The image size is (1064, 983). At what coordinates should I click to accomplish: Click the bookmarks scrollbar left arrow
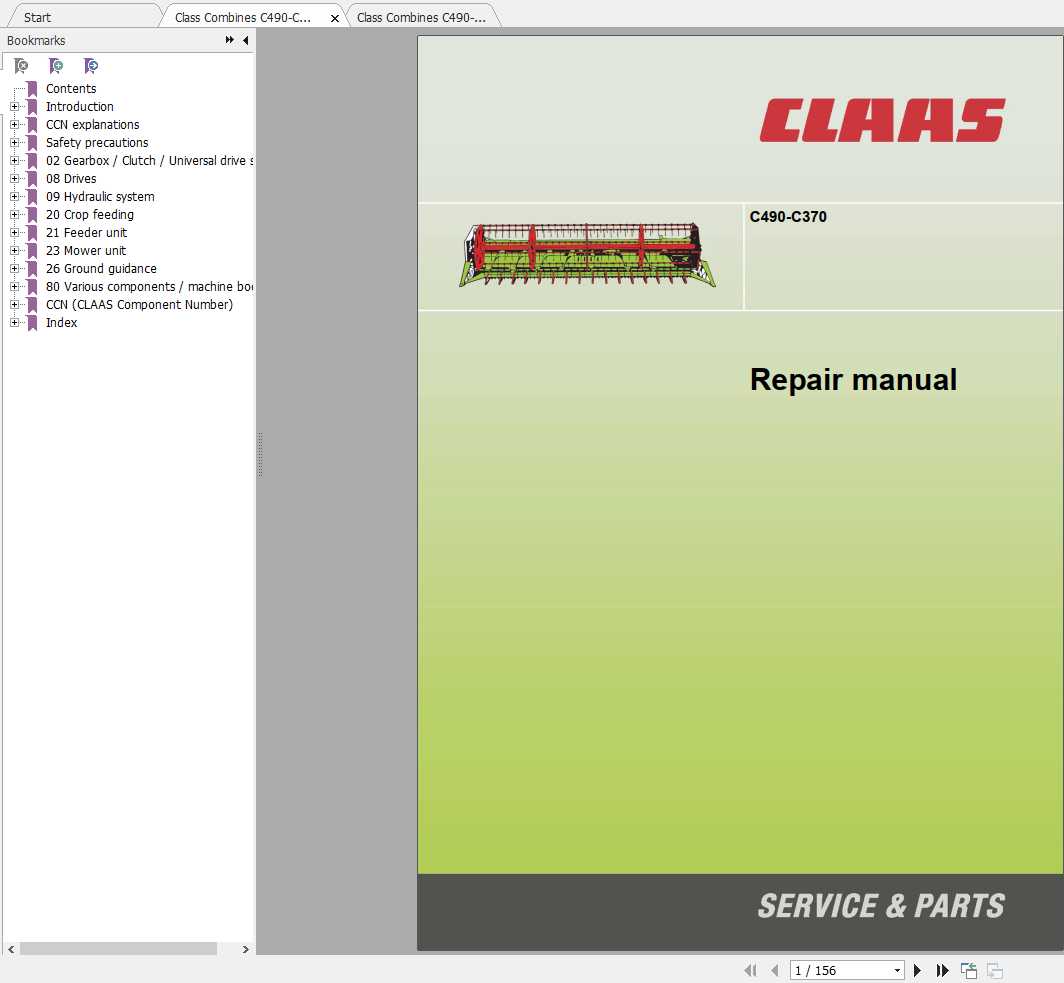tap(11, 949)
